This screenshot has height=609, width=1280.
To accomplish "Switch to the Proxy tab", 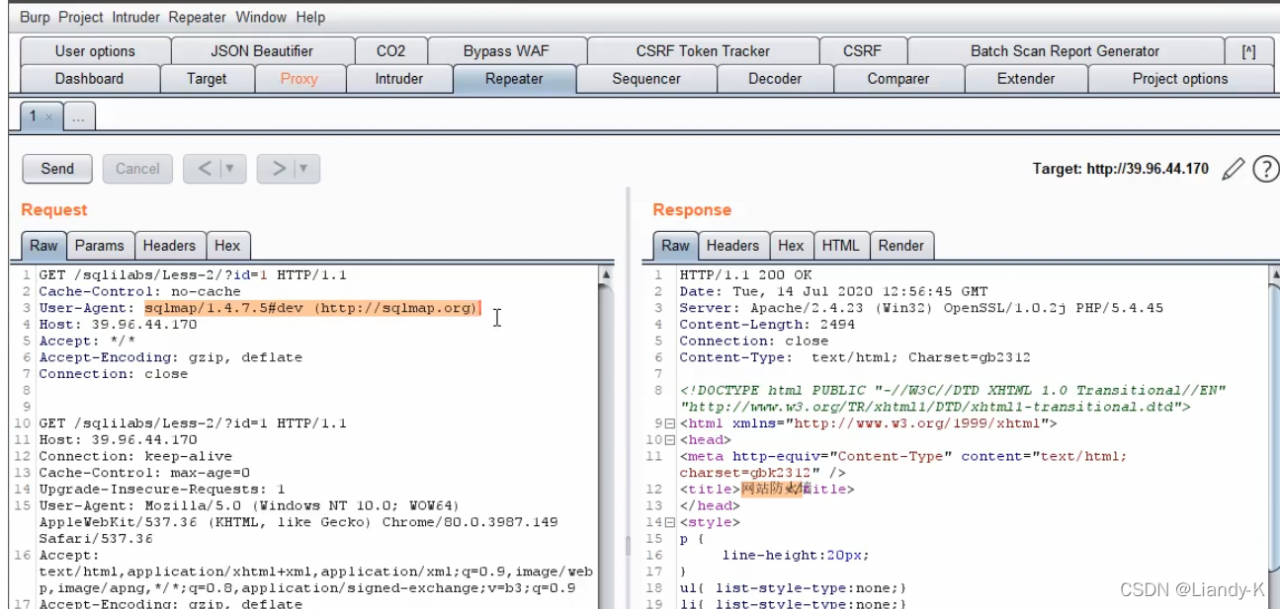I will point(299,79).
